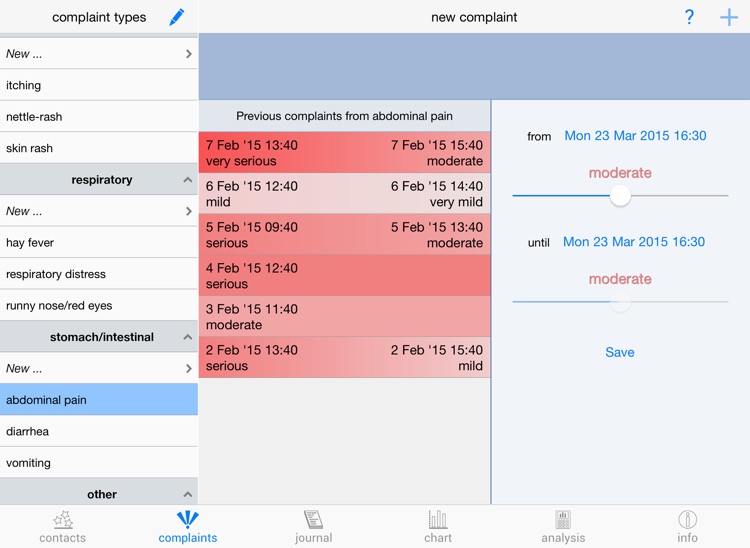Open the 7 Feb '15 13:40 complaint
The height and width of the screenshot is (548, 750).
[344, 153]
